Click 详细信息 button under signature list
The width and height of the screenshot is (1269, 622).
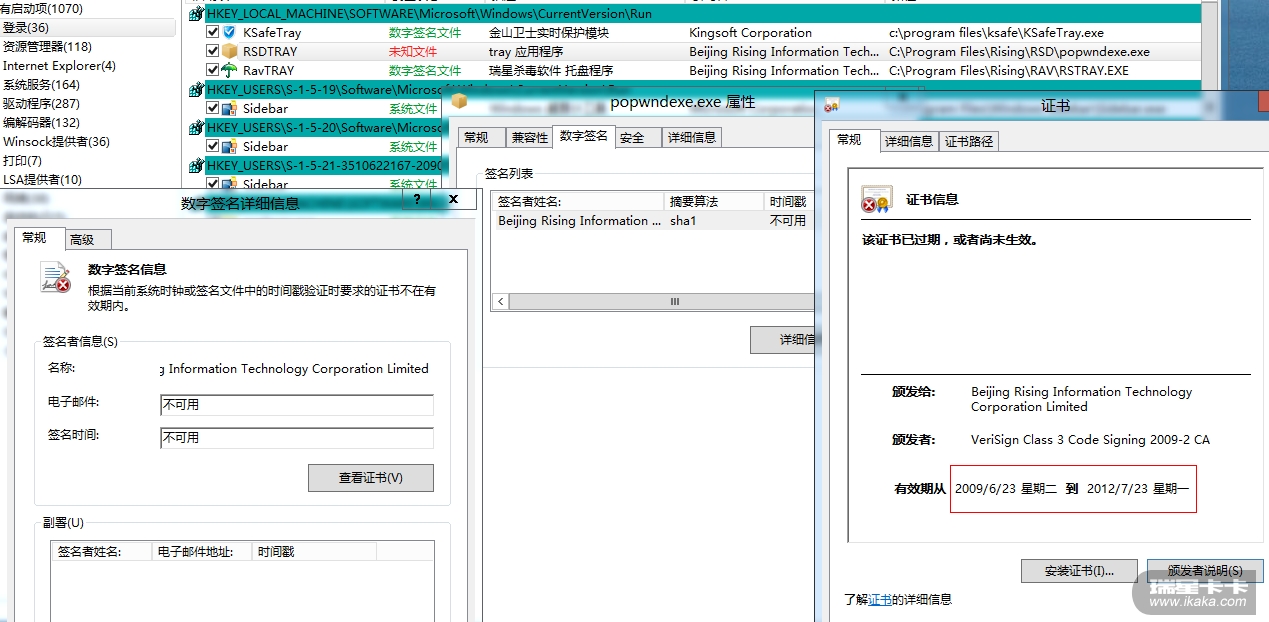783,340
